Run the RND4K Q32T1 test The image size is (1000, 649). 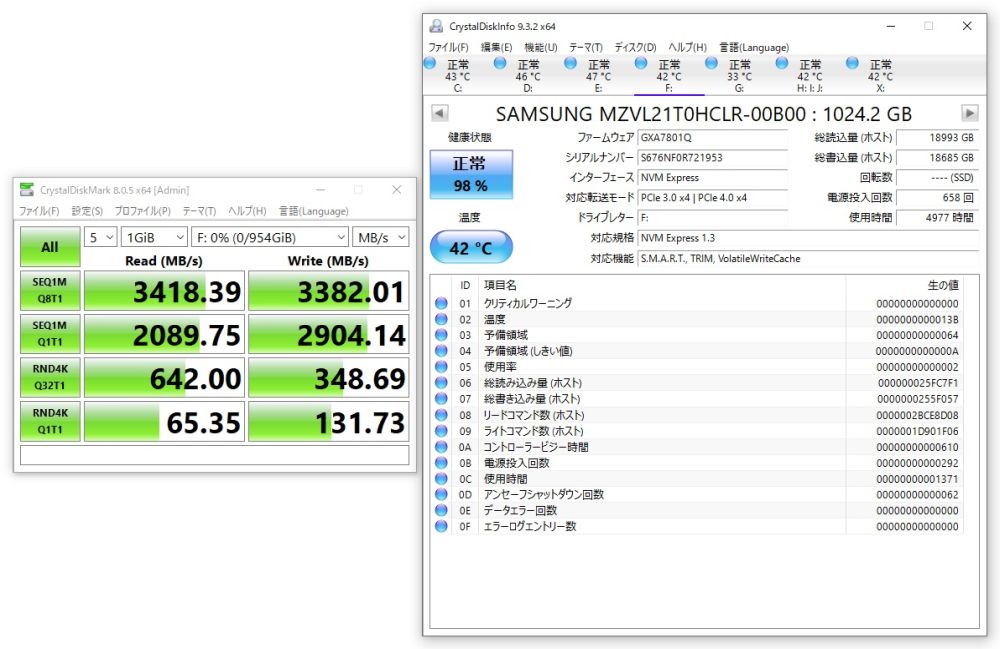(x=50, y=377)
